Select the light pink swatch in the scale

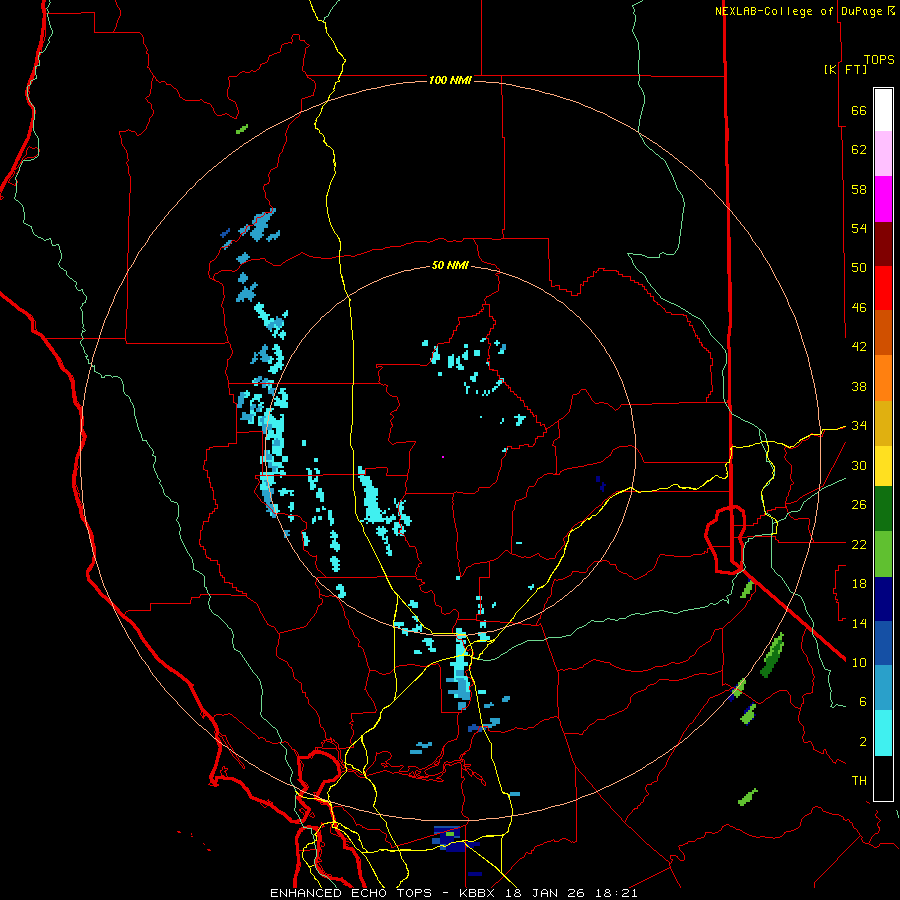pyautogui.click(x=883, y=153)
